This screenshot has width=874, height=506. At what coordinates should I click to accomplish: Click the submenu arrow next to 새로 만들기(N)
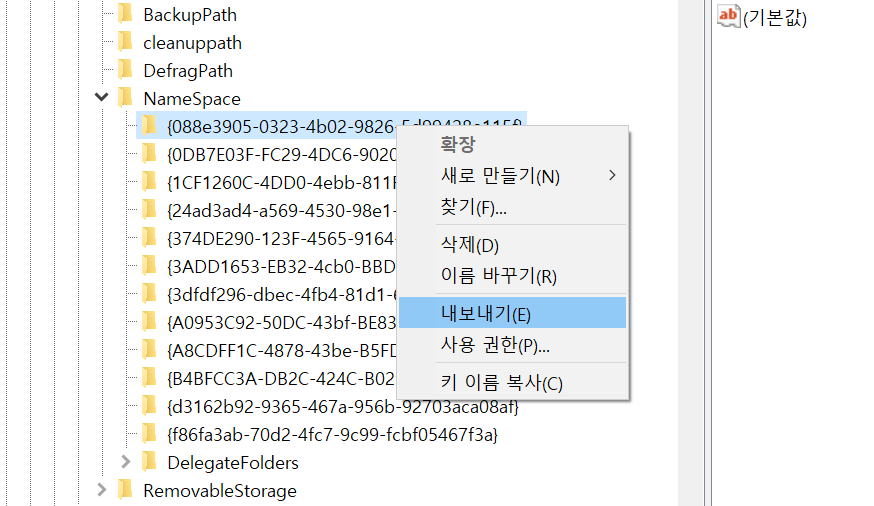tap(612, 176)
